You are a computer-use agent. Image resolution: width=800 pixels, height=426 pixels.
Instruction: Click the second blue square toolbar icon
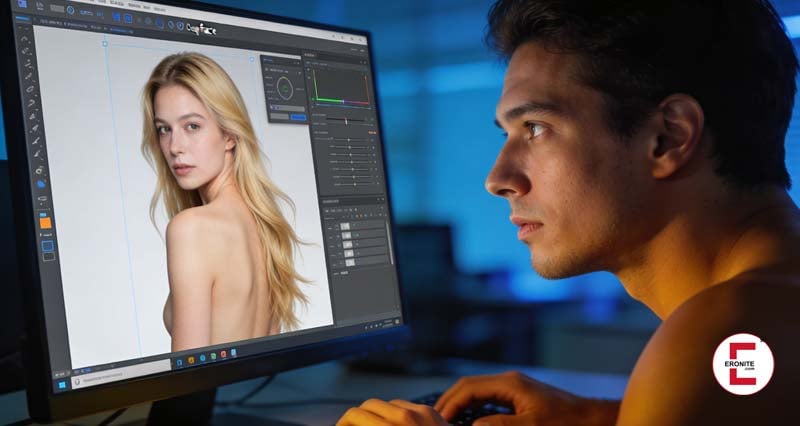(128, 18)
